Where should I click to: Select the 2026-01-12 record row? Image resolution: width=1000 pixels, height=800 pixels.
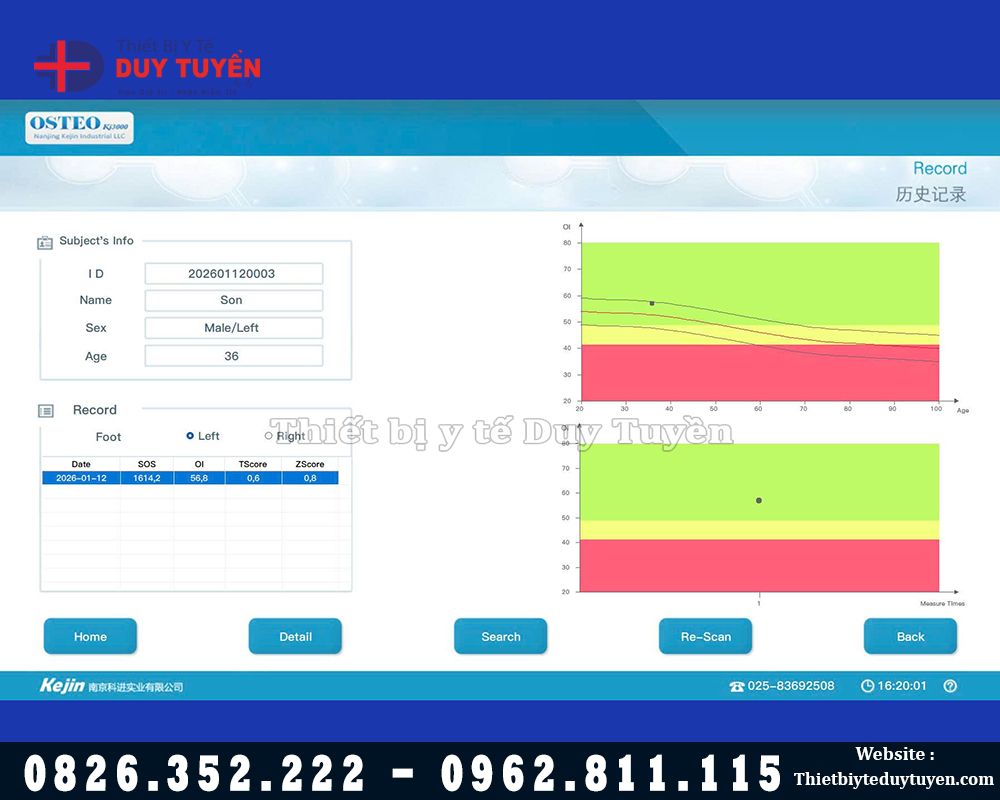190,478
